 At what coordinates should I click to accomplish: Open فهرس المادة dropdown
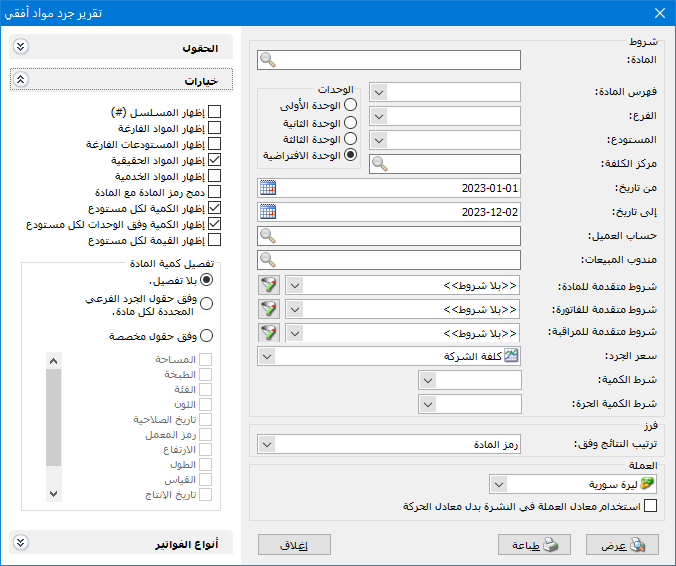point(379,92)
